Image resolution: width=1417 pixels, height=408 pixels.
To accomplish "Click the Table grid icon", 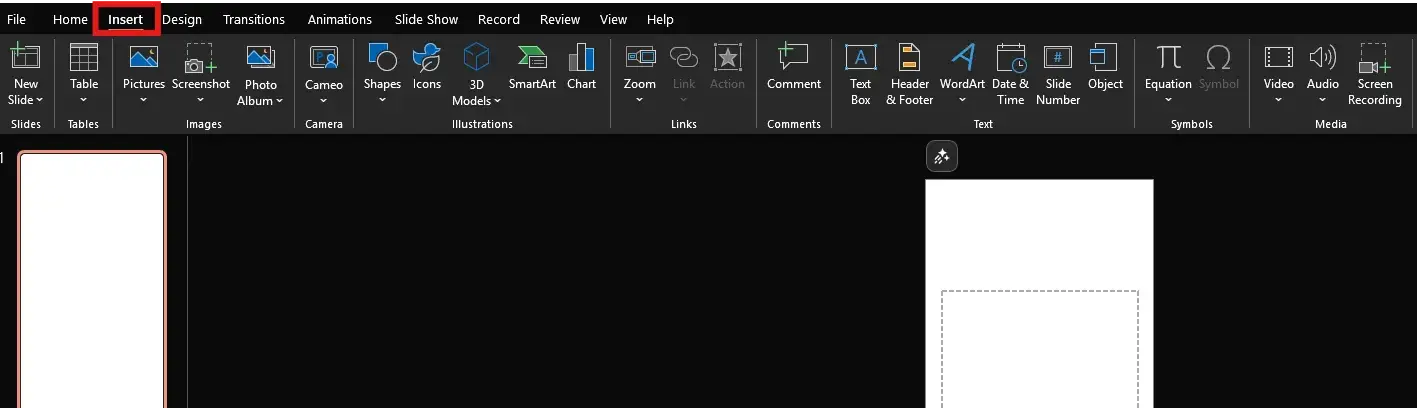I will 84,57.
